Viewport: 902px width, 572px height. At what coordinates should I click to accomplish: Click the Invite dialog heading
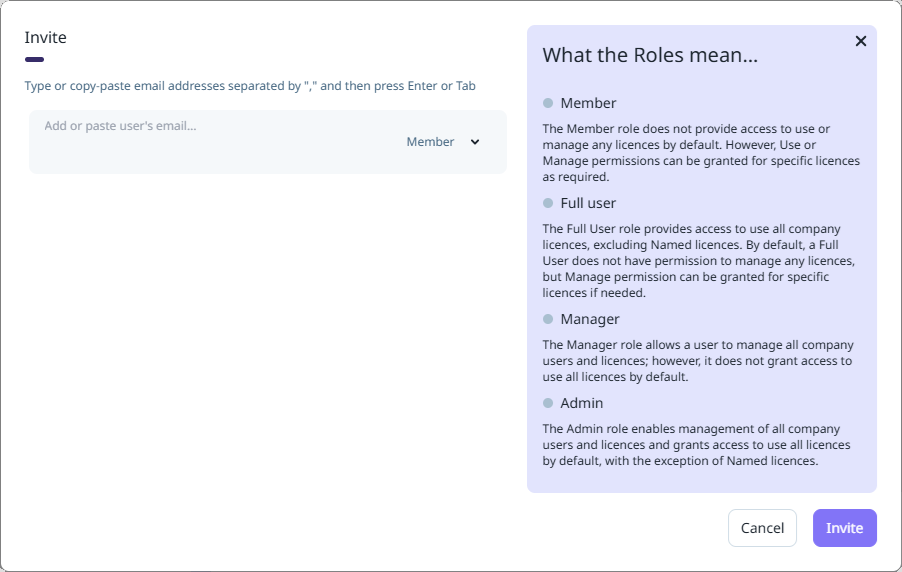click(46, 38)
